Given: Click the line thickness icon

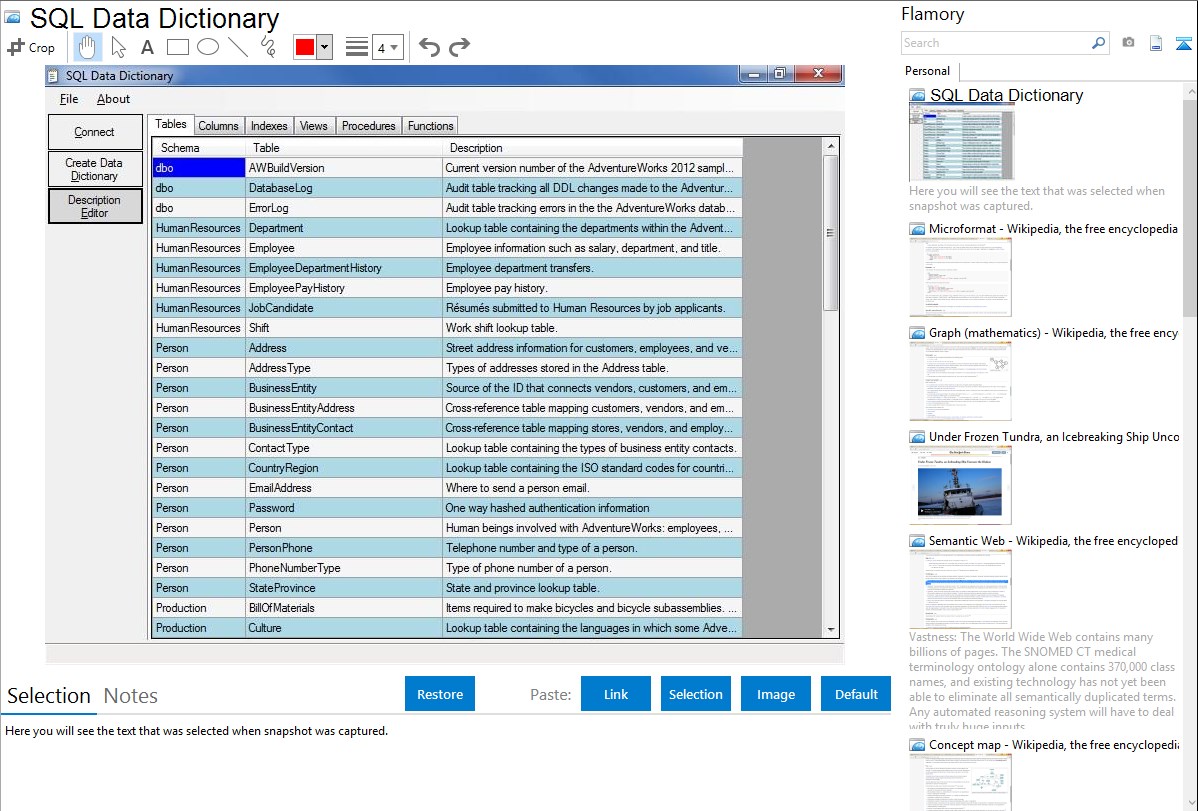Looking at the screenshot, I should pos(357,47).
